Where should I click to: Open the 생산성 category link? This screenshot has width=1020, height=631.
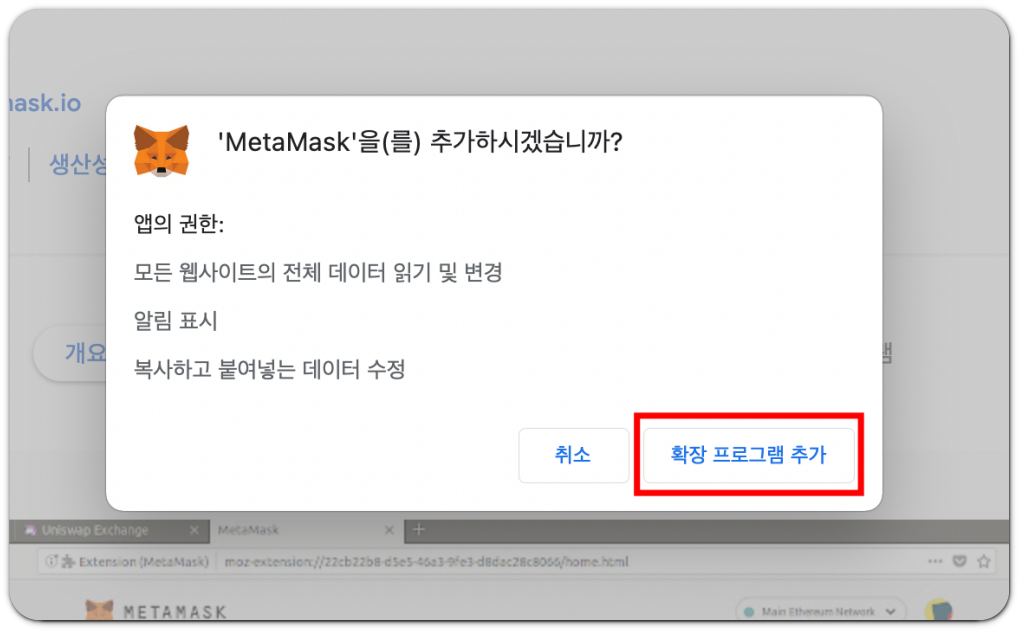pyautogui.click(x=78, y=164)
